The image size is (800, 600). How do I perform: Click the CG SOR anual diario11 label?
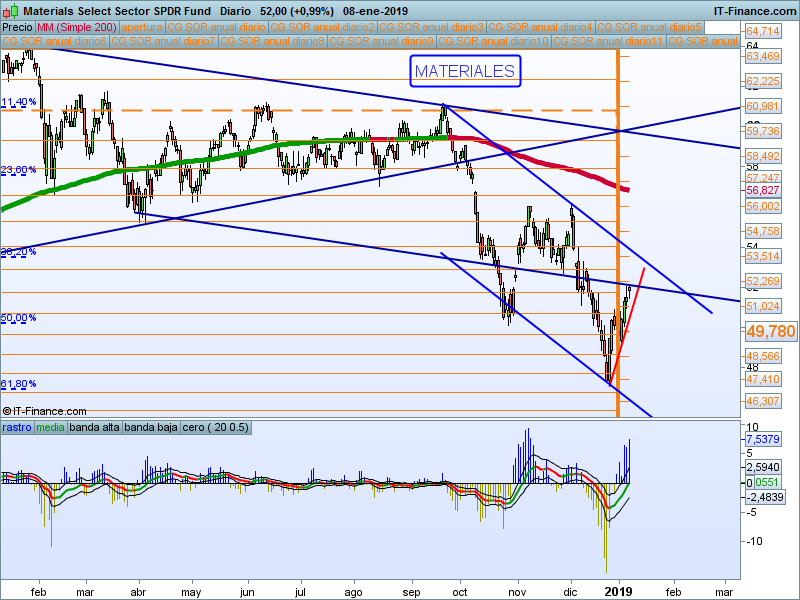click(609, 42)
